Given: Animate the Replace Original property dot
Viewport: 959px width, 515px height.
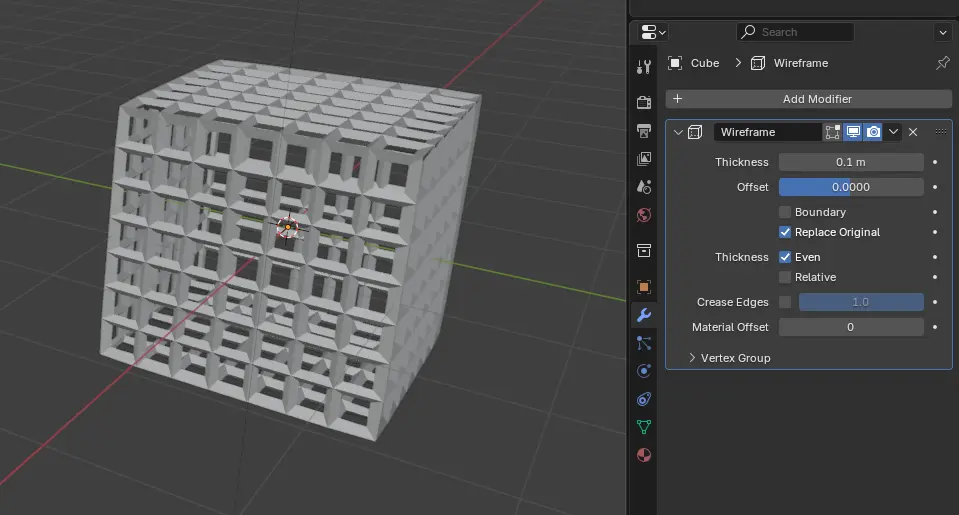Looking at the screenshot, I should click(935, 232).
